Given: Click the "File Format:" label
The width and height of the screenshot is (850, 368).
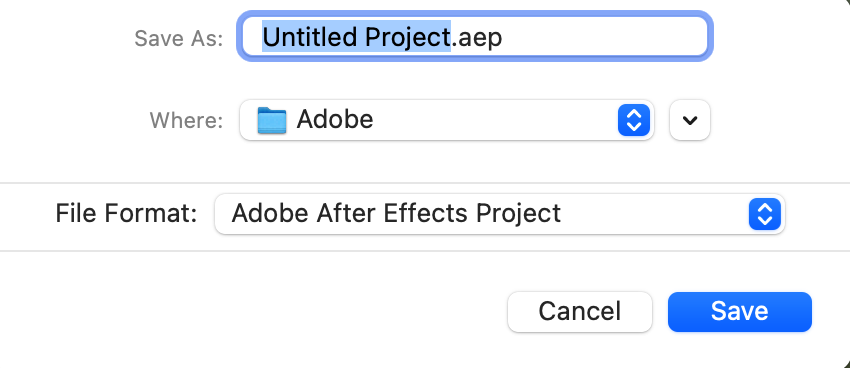Looking at the screenshot, I should [x=126, y=214].
